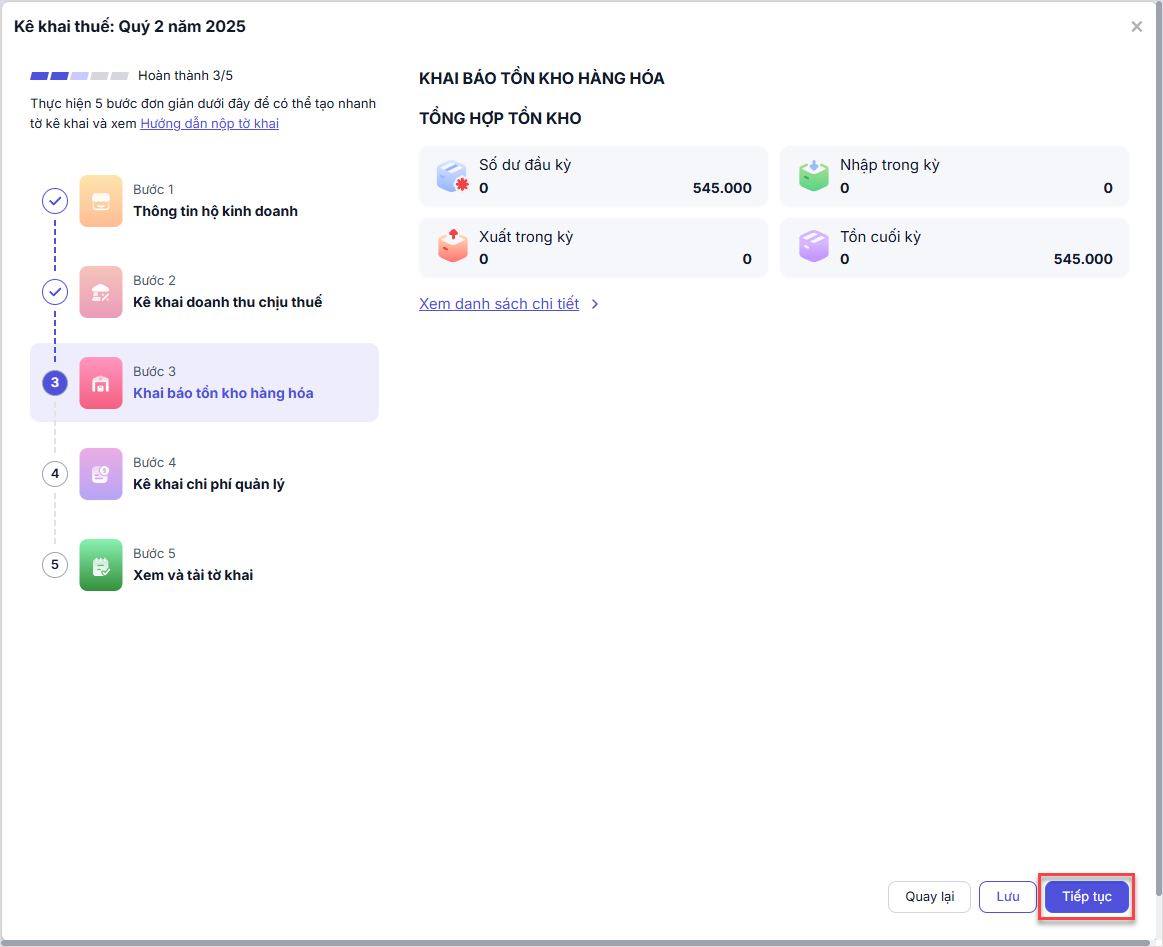Click the Bước 4 expense icon

101,474
